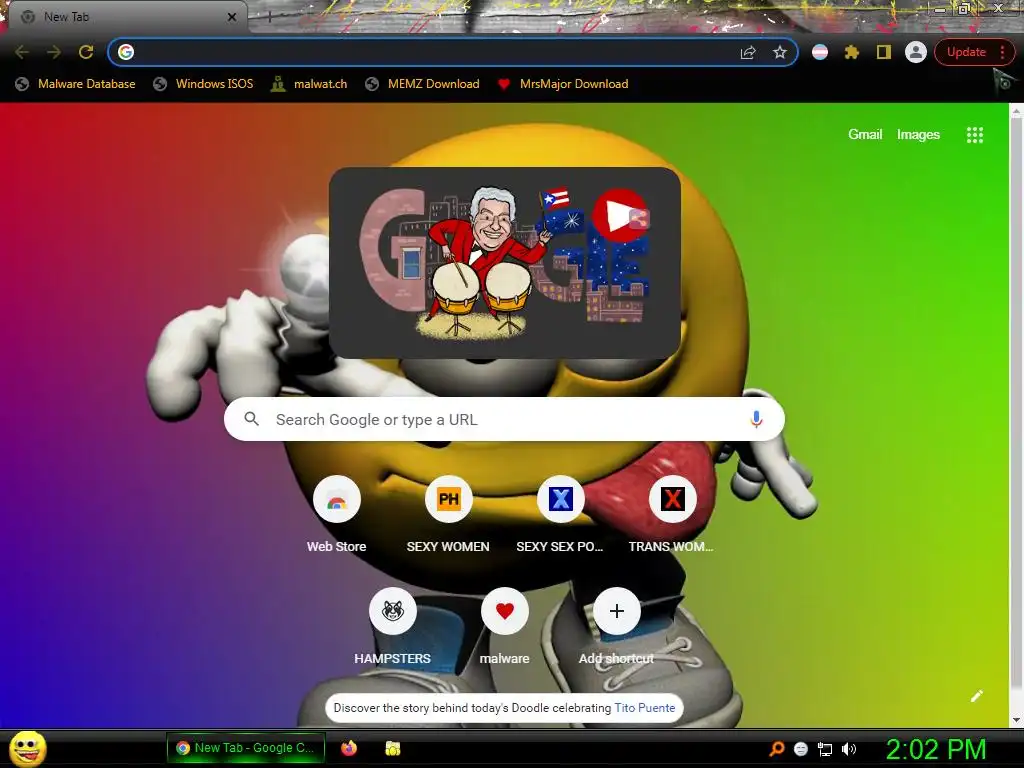Image resolution: width=1024 pixels, height=768 pixels.
Task: Click the browser Back arrow
Action: pyautogui.click(x=22, y=52)
